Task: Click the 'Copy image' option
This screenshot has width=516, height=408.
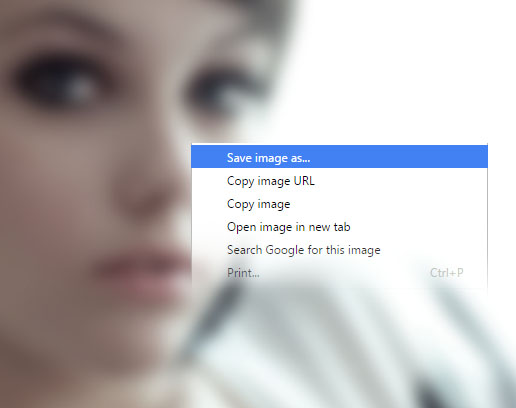Action: 339,203
